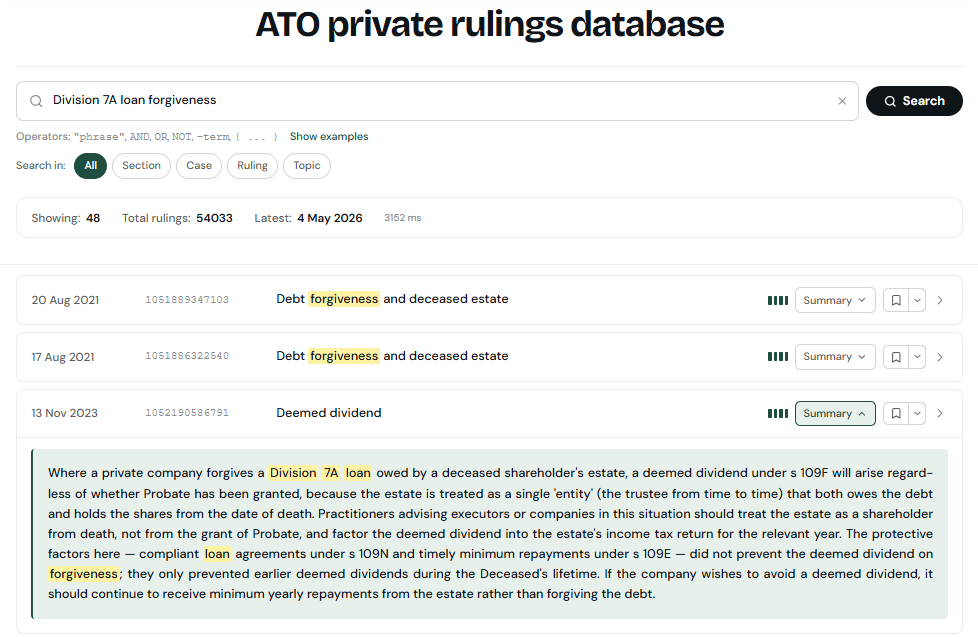Open ruling number 1051889347103

click(x=187, y=300)
